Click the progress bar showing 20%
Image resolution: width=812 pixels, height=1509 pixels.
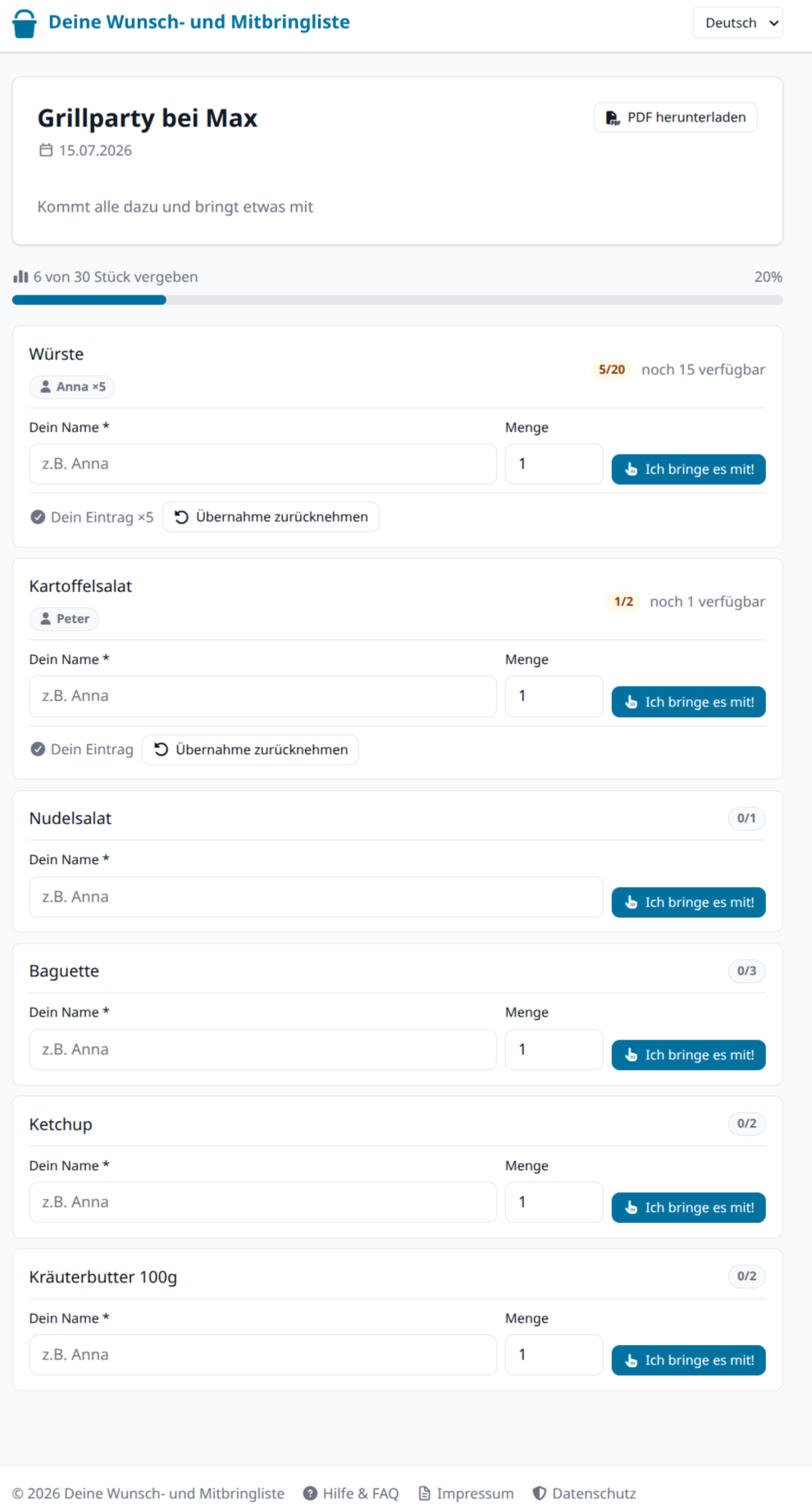click(x=397, y=300)
